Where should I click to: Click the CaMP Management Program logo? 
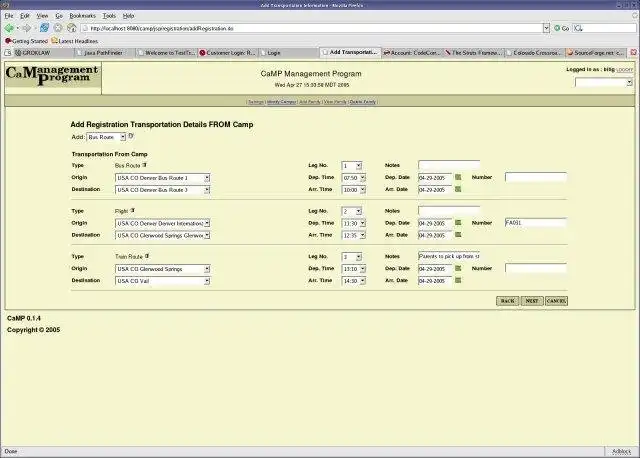tap(52, 76)
